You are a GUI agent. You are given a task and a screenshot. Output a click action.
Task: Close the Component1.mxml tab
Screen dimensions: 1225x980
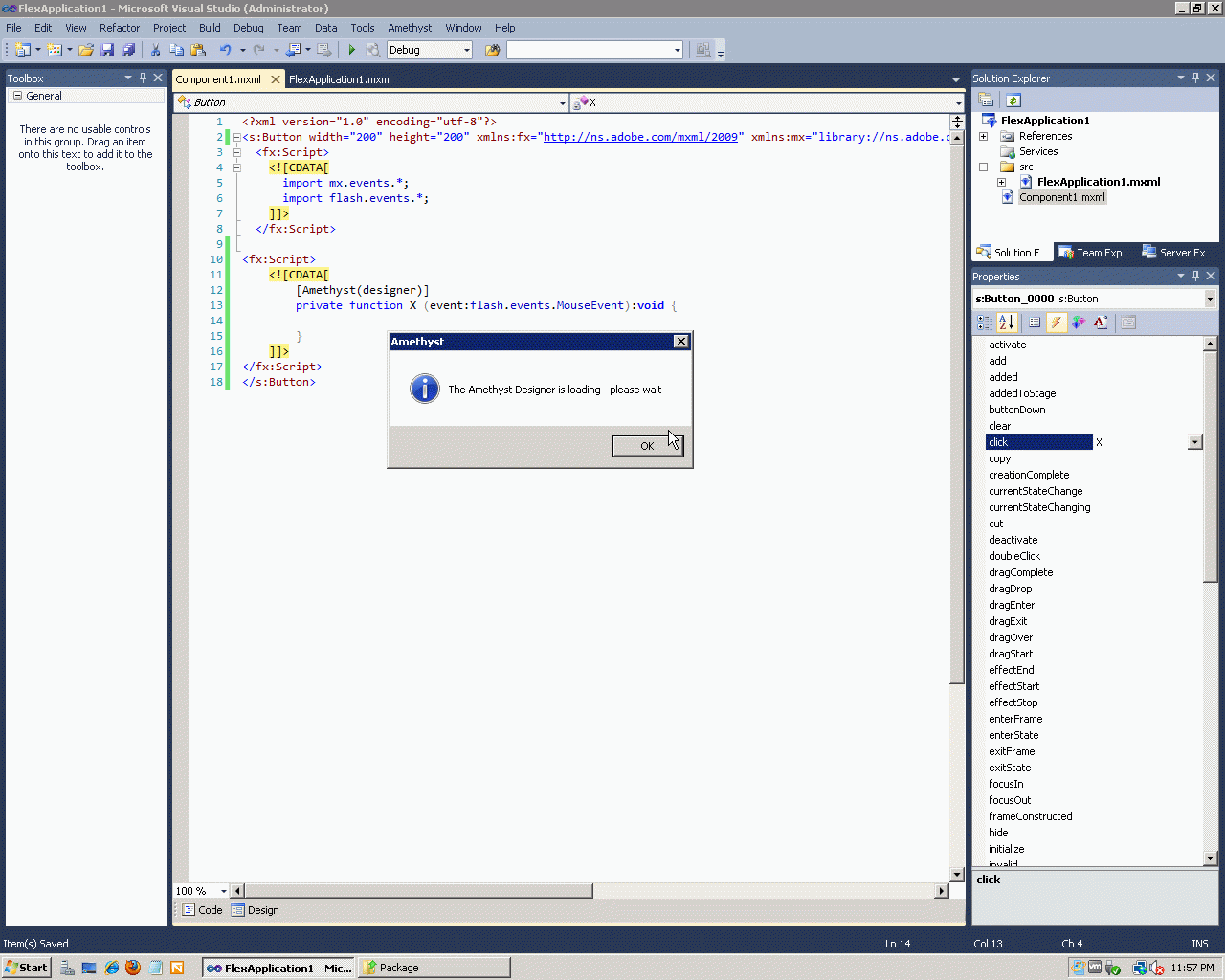276,79
